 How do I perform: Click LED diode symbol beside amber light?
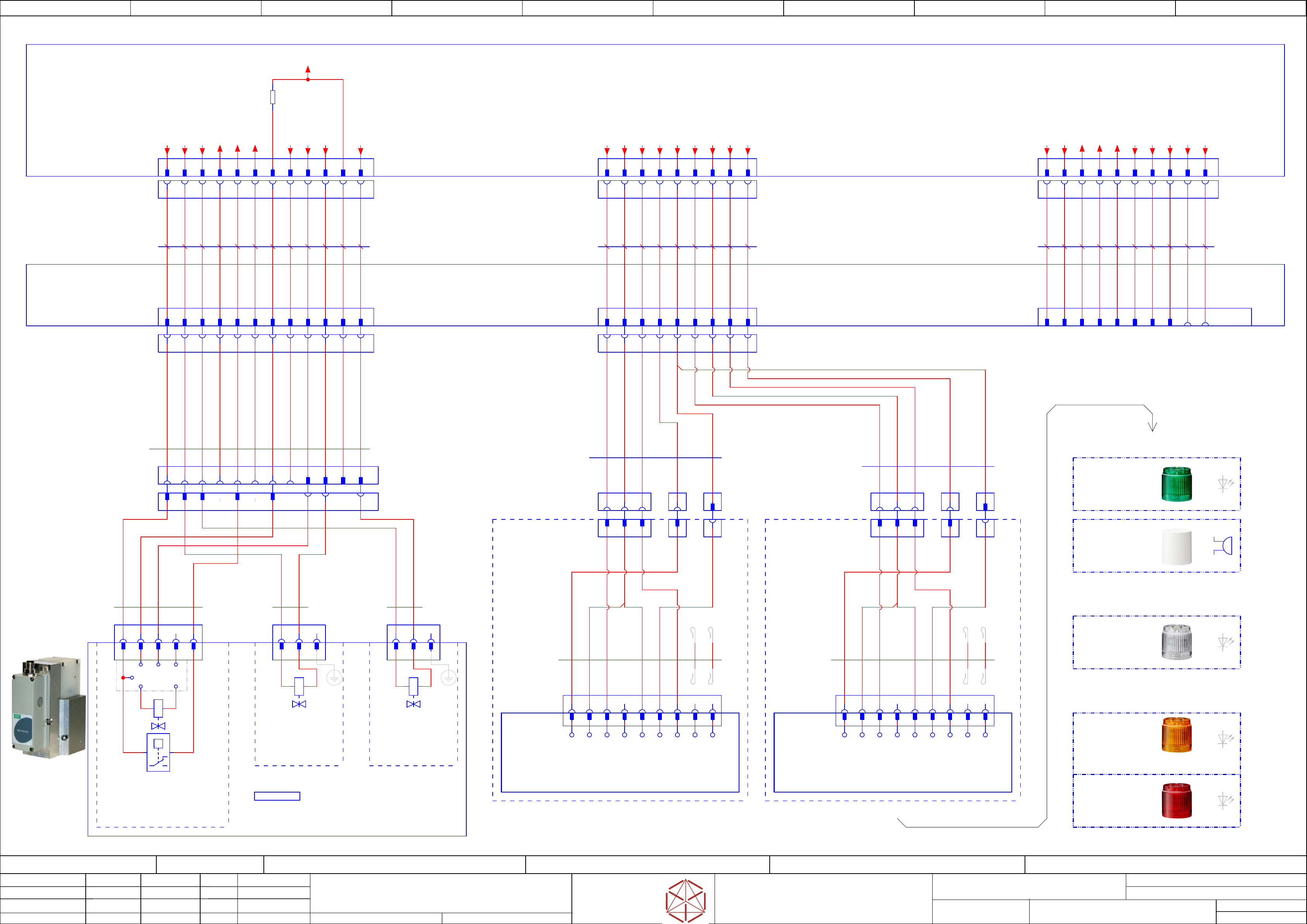click(x=1225, y=739)
